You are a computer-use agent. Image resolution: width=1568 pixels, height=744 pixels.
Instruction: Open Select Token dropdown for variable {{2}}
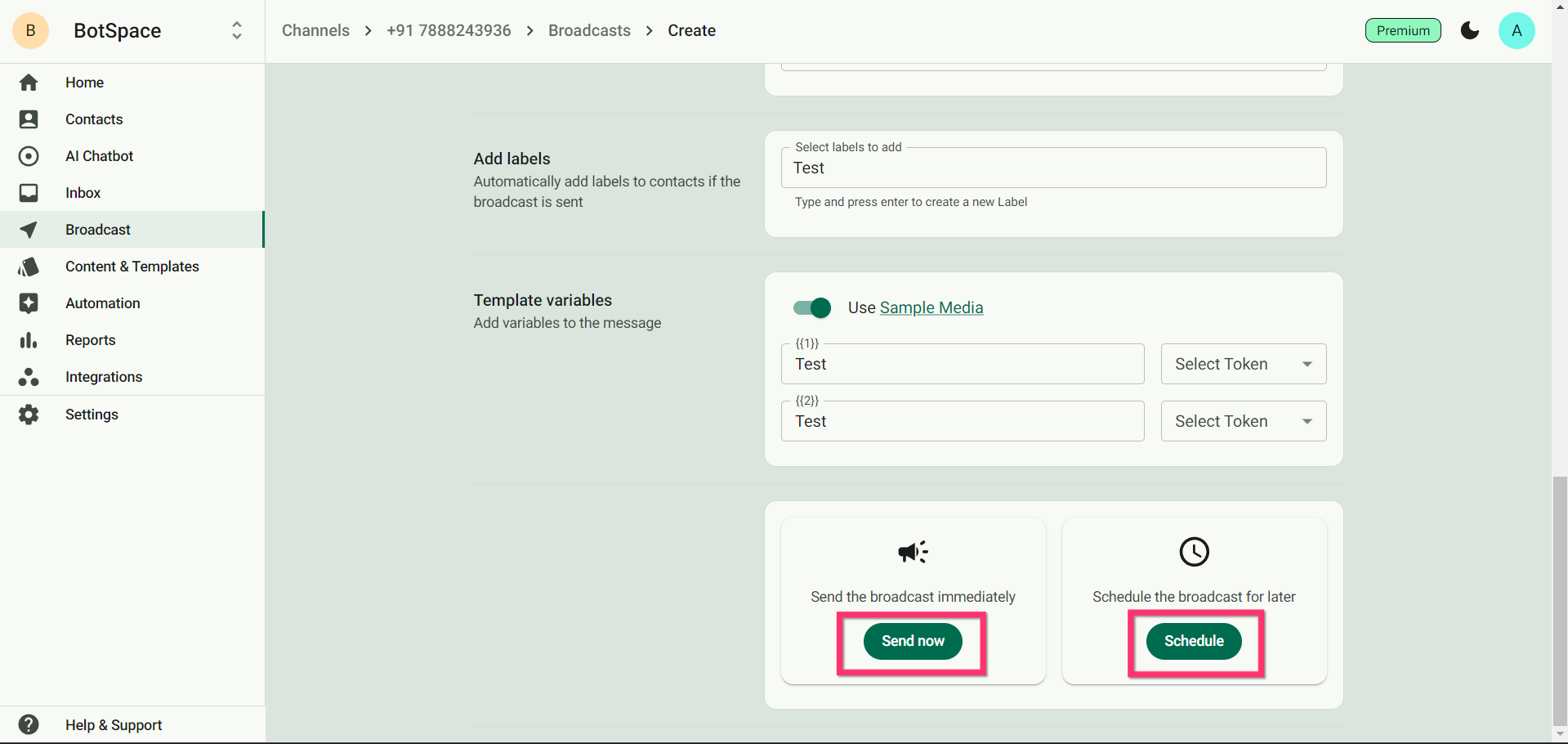click(1243, 422)
